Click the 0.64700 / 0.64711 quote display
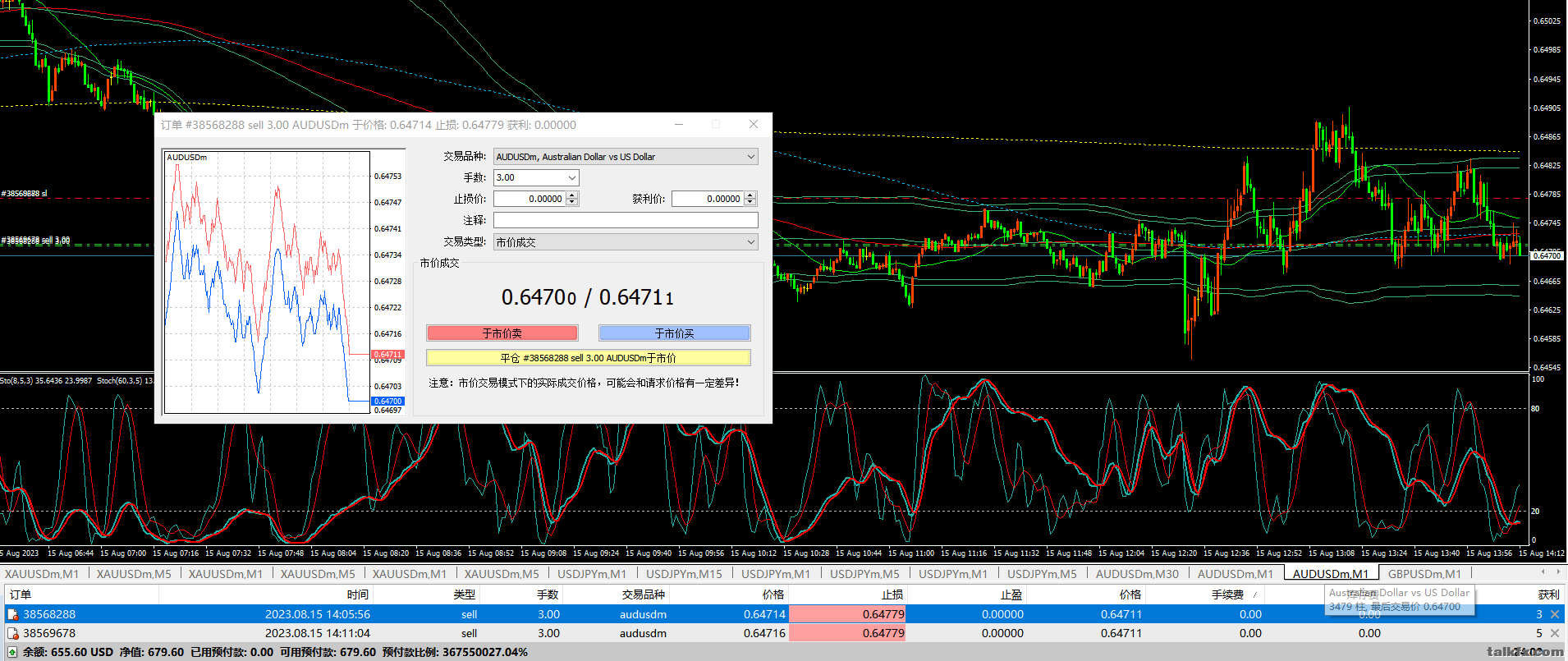The image size is (1568, 661). coord(588,297)
